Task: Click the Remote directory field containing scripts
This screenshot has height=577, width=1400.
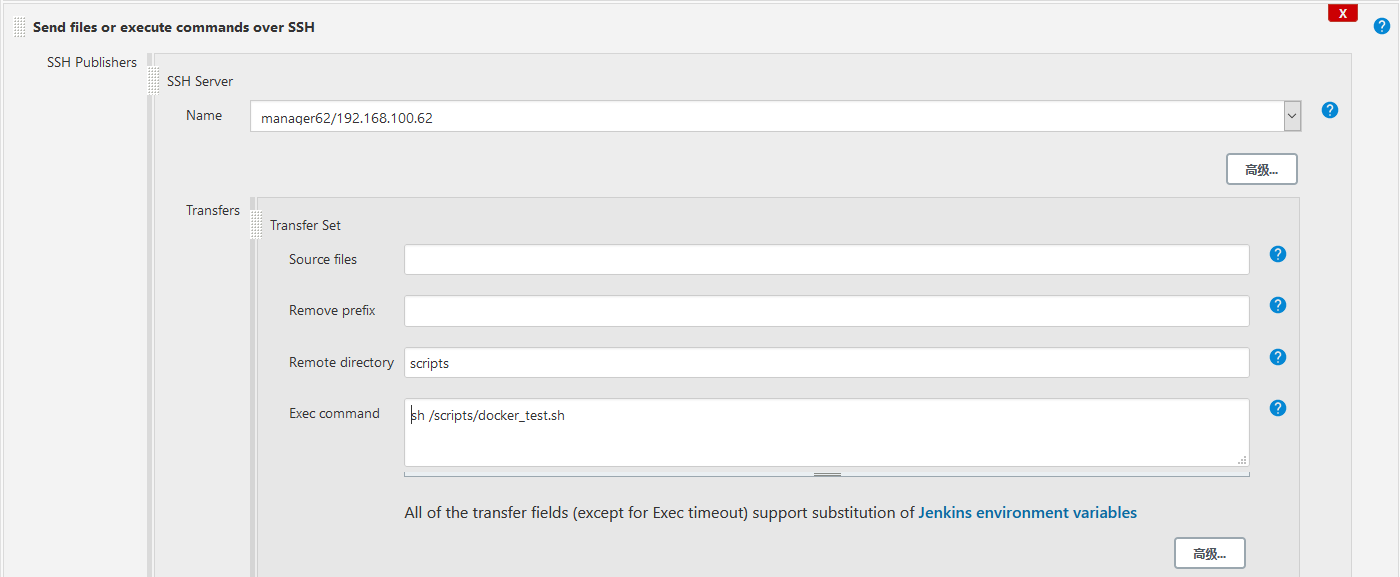Action: [x=826, y=363]
